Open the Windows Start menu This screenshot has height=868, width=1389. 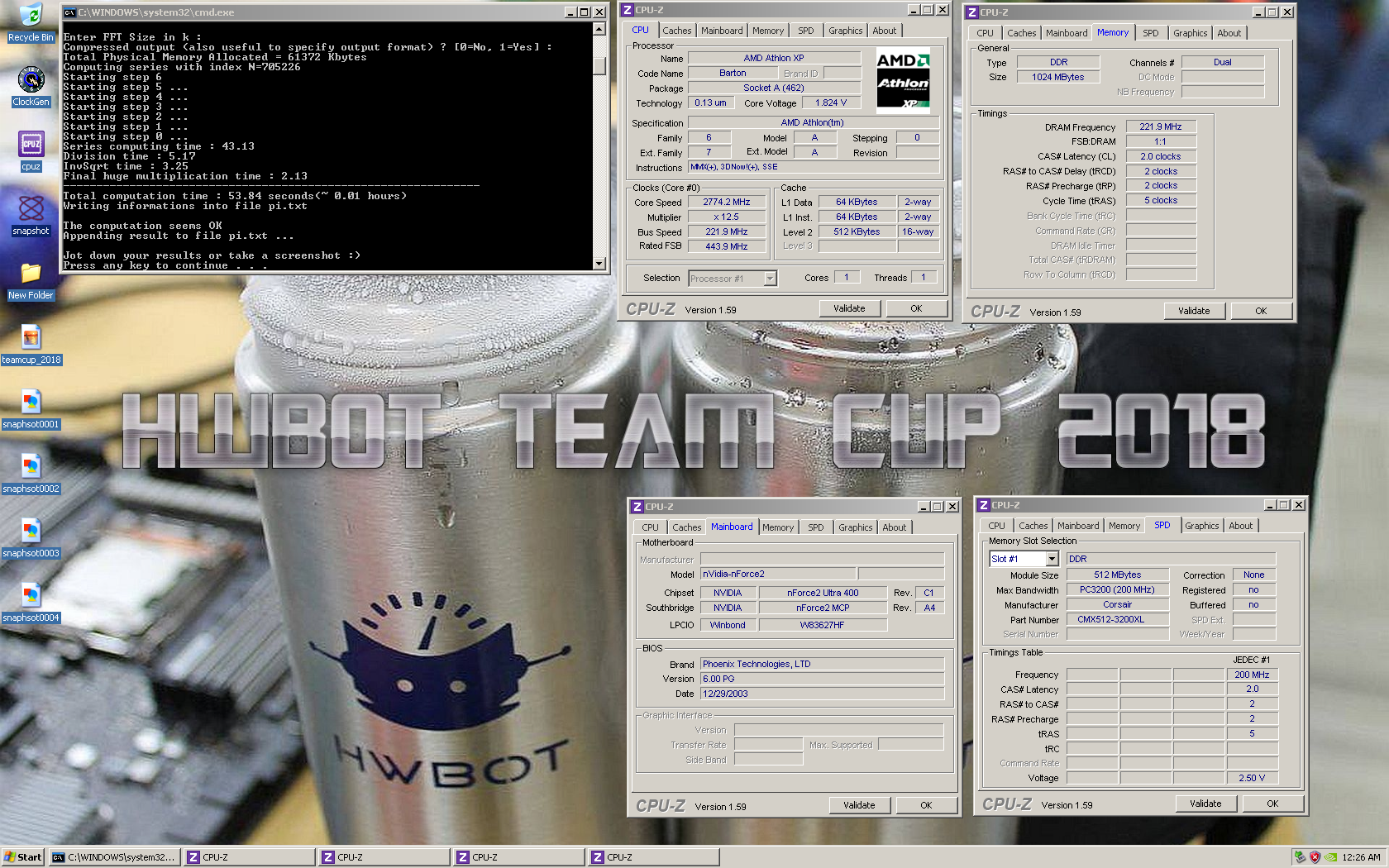pos(23,857)
